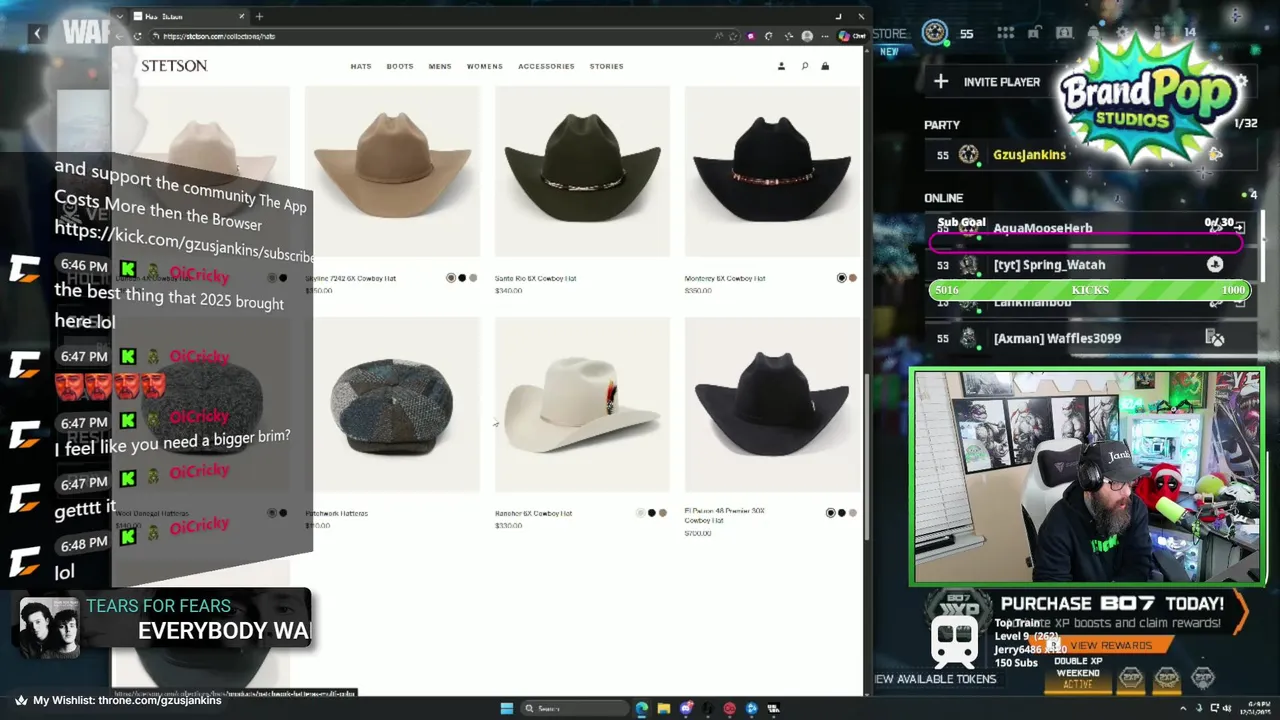This screenshot has height=720, width=1280.
Task: Click the patchwork cap image
Action: tap(392, 405)
